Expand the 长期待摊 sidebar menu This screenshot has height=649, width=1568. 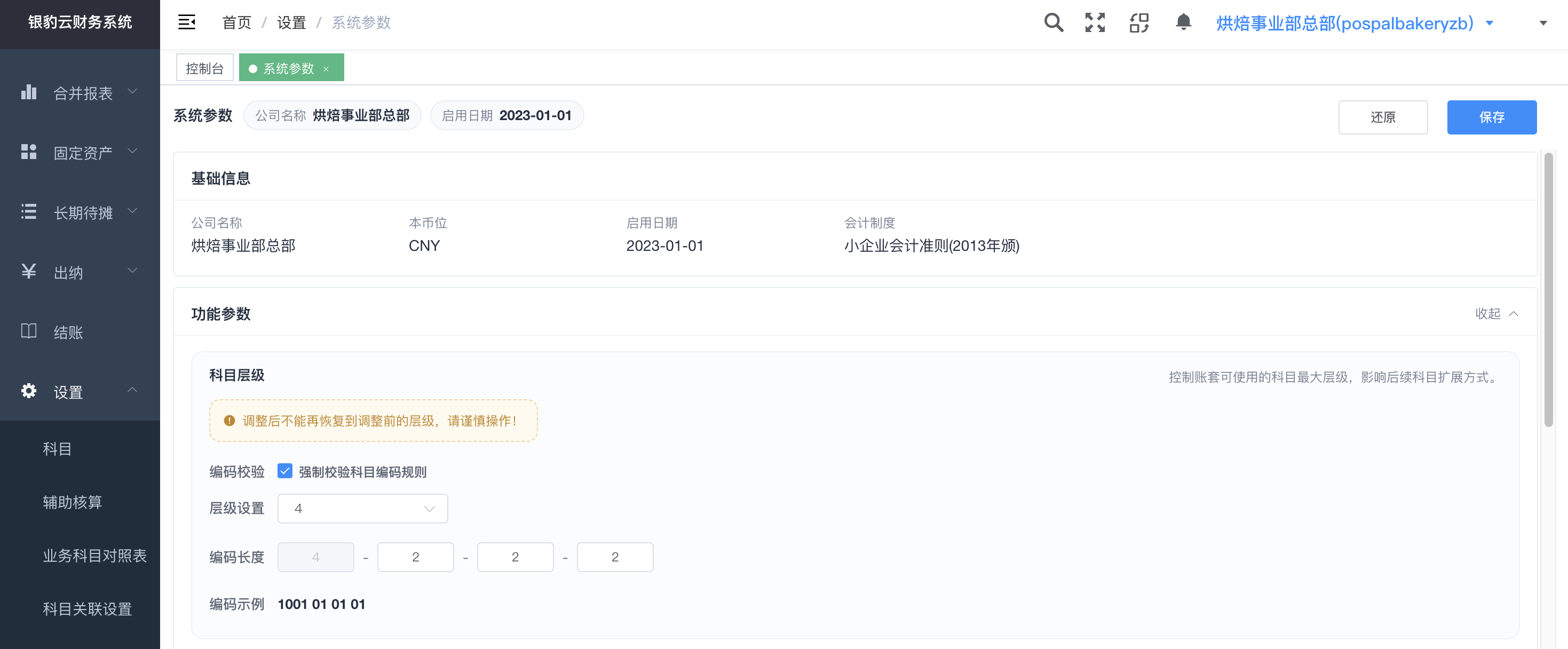[80, 212]
